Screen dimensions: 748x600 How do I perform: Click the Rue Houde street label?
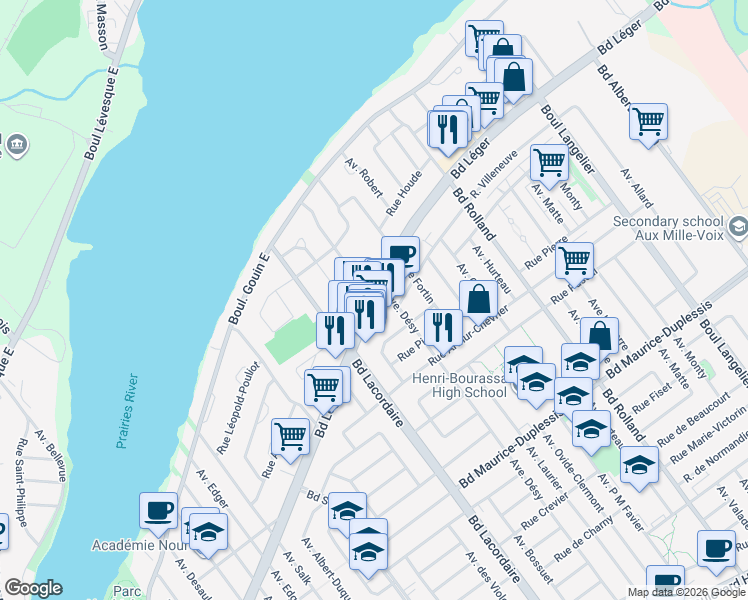pyautogui.click(x=404, y=193)
